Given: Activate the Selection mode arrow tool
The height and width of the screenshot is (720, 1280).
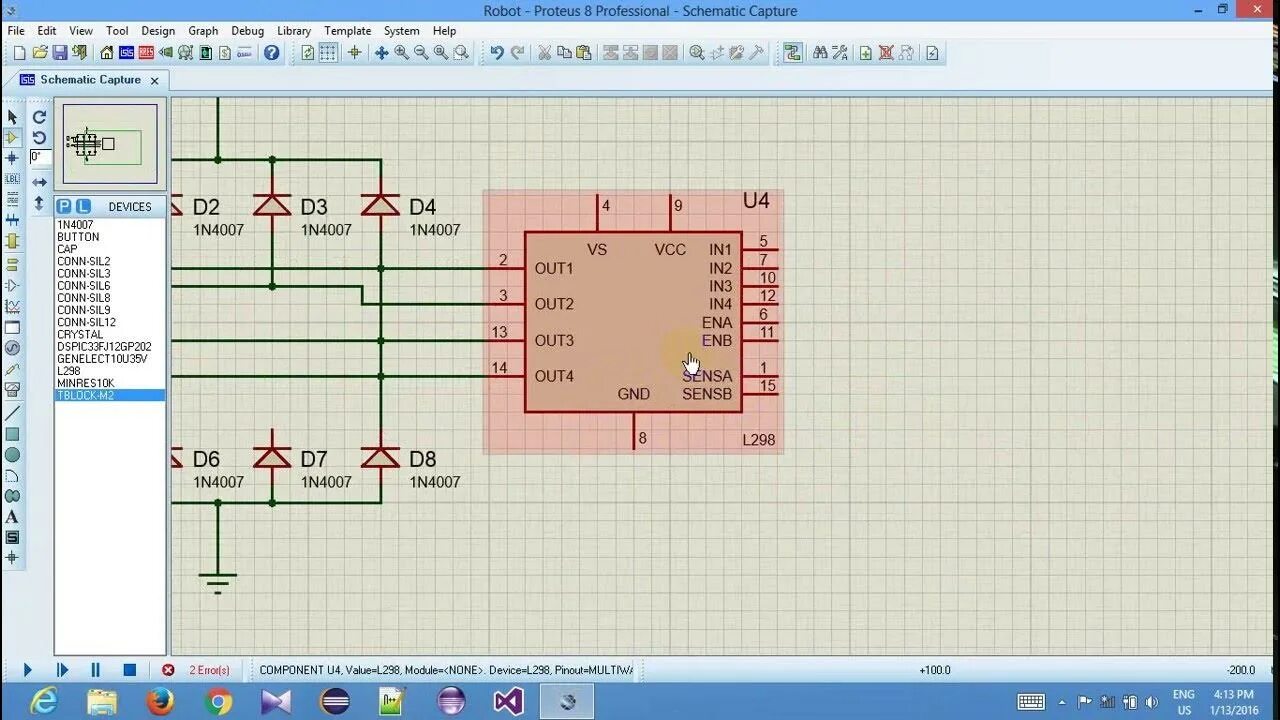Looking at the screenshot, I should click(x=13, y=117).
